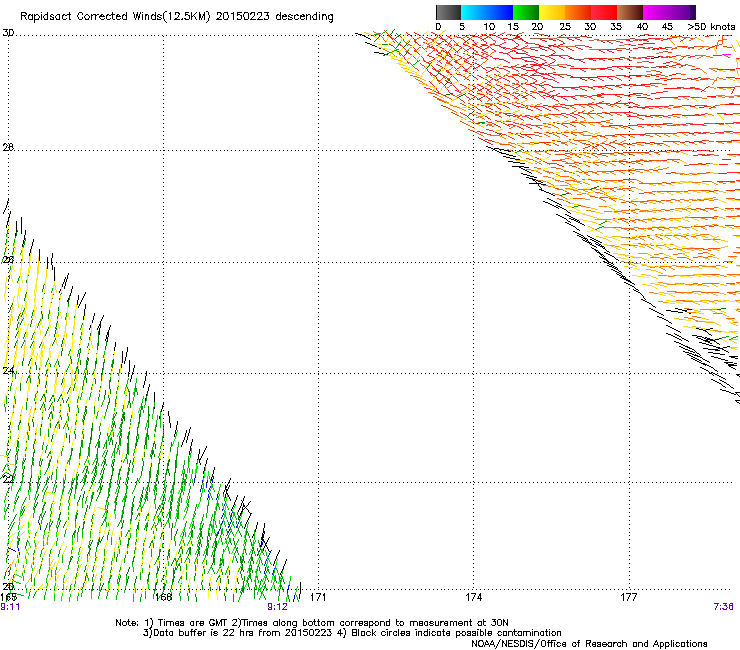The width and height of the screenshot is (740, 650).
Task: Click the yellow 20-25 knots color segment
Action: (x=552, y=12)
